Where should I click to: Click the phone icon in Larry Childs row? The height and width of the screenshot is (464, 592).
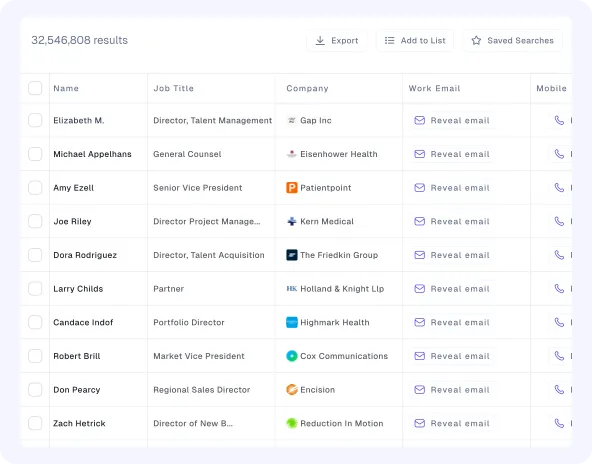pos(559,289)
